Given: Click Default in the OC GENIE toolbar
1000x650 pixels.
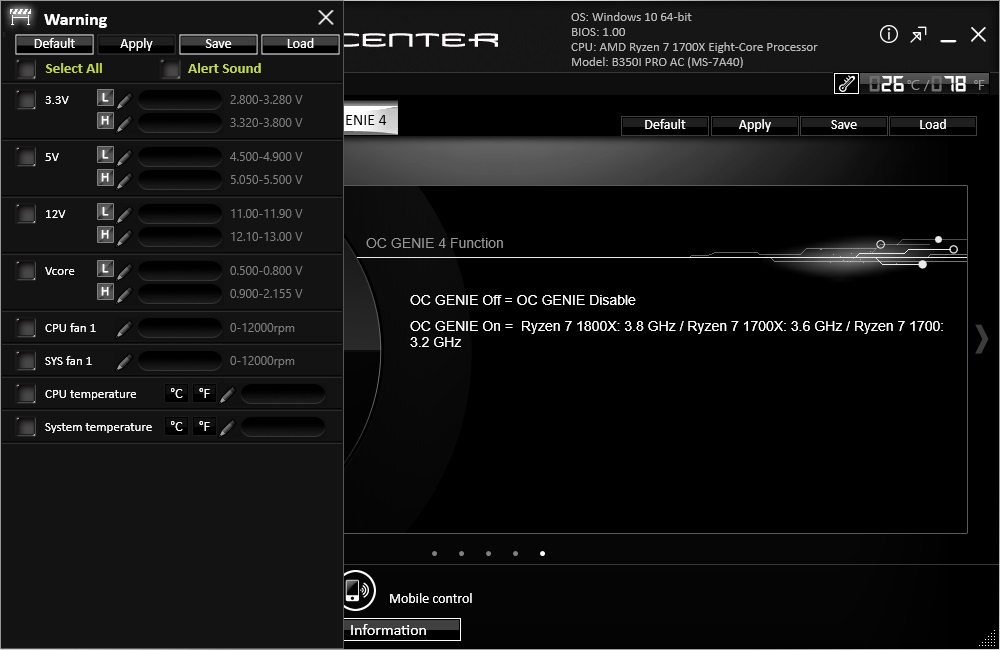Looking at the screenshot, I should click(x=665, y=125).
